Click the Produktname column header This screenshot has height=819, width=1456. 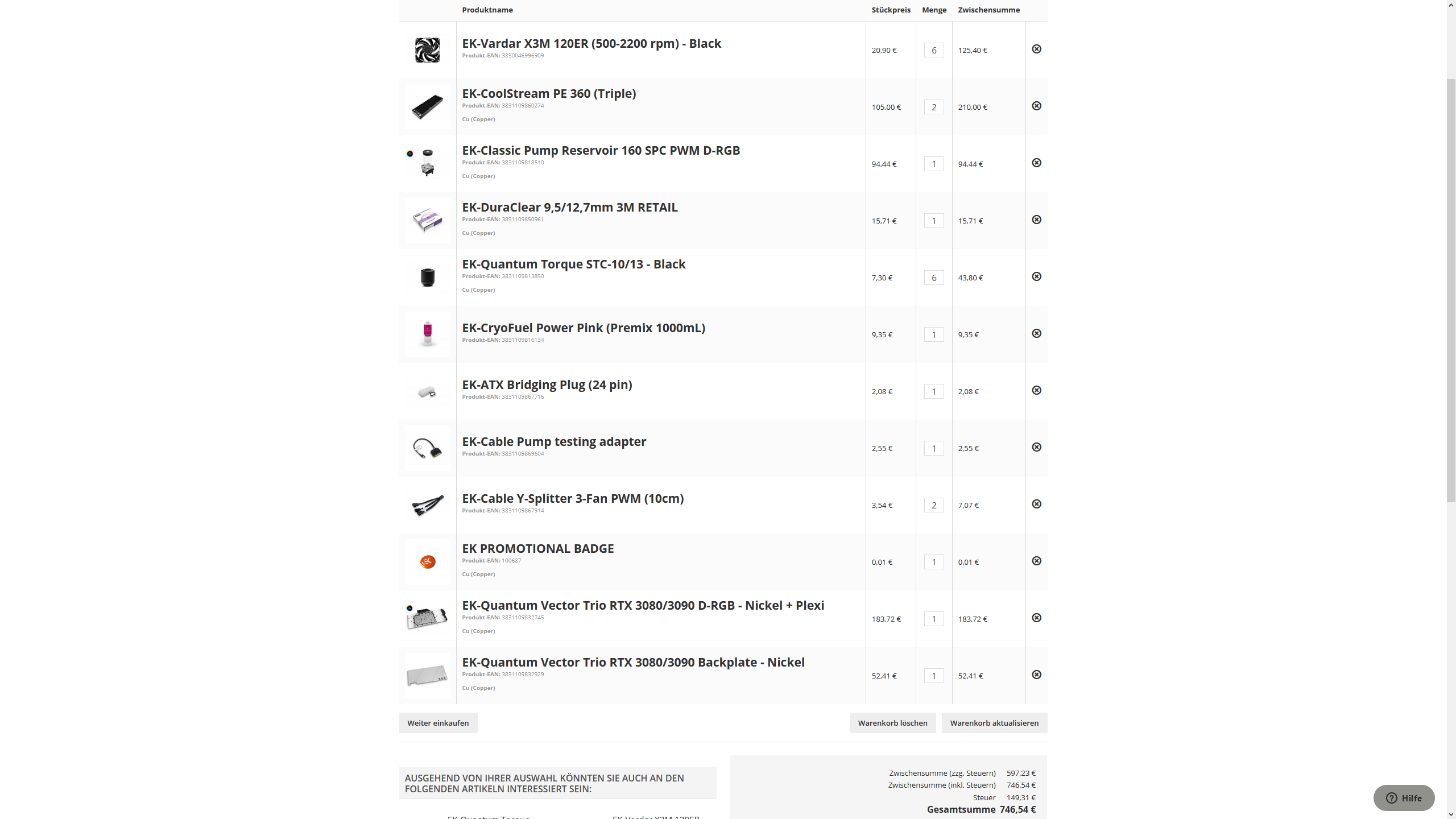[x=487, y=10]
